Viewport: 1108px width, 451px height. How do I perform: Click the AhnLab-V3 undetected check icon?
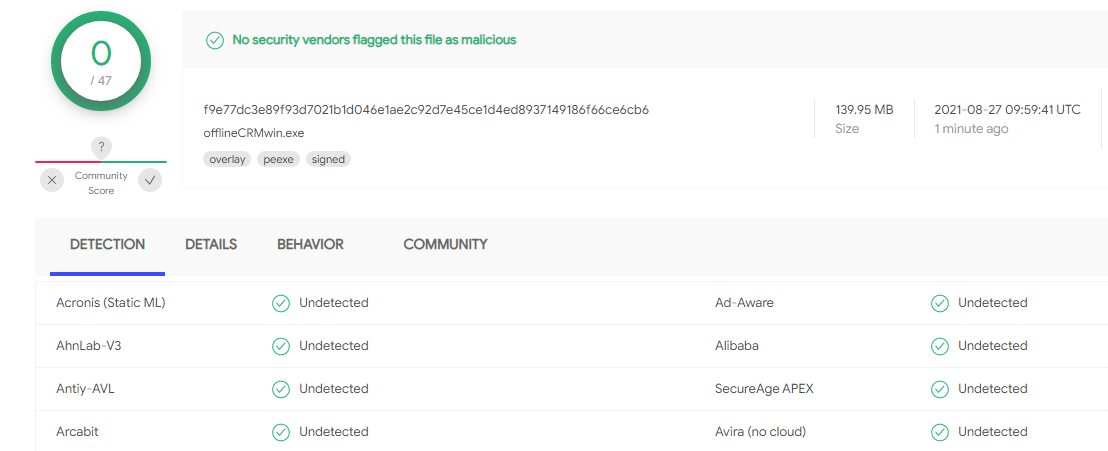pyautogui.click(x=281, y=346)
